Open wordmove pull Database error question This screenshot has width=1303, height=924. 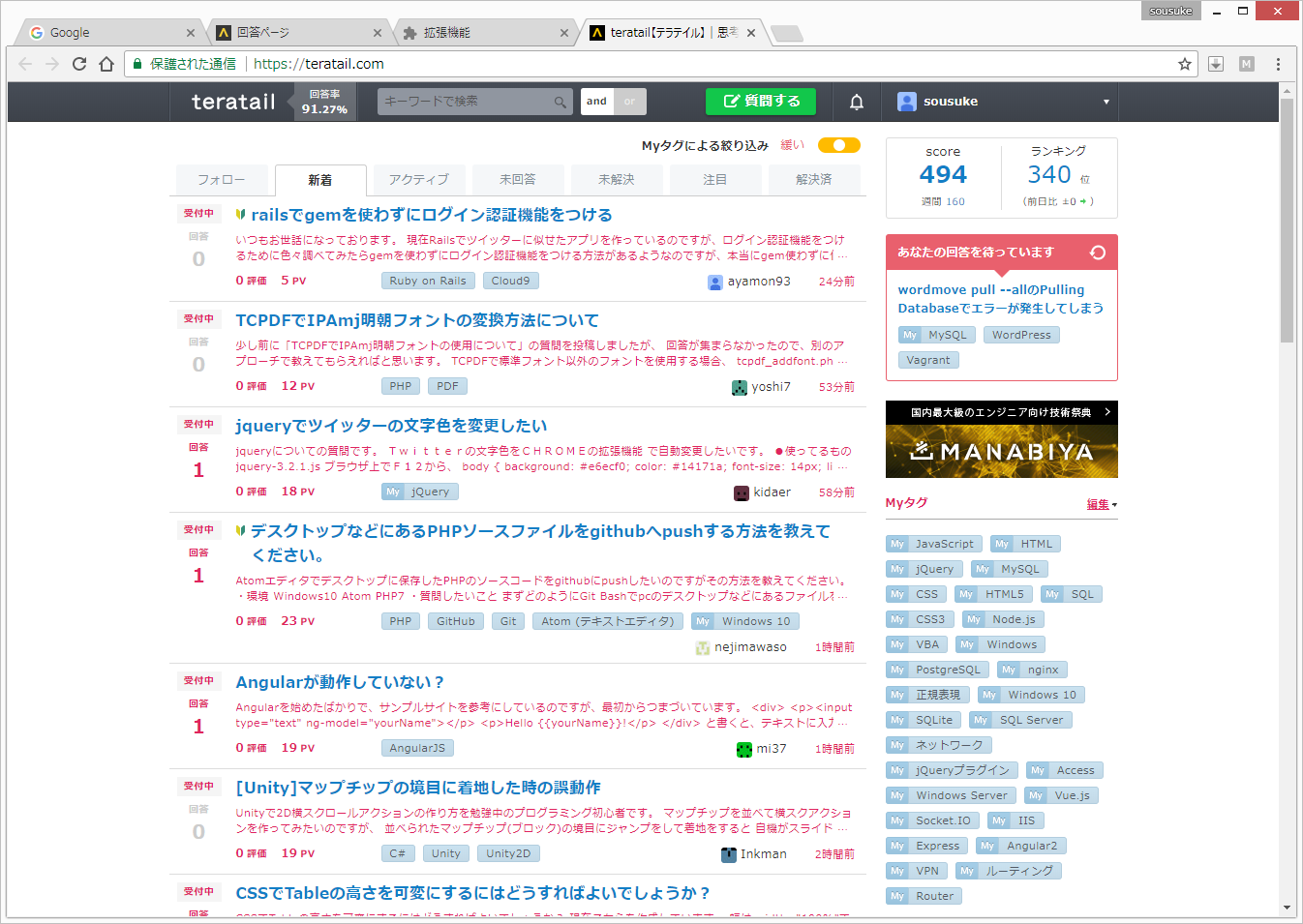(1000, 299)
